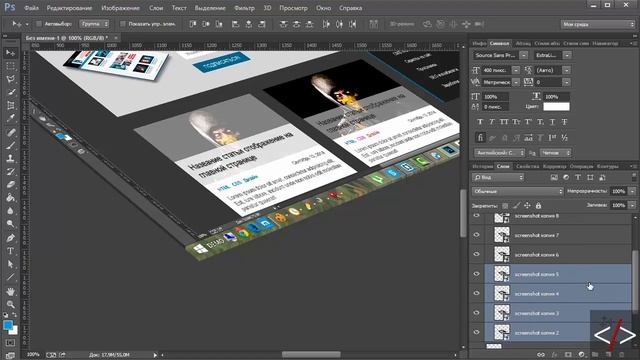Open the layer blend mode Обычные dropdown

518,191
